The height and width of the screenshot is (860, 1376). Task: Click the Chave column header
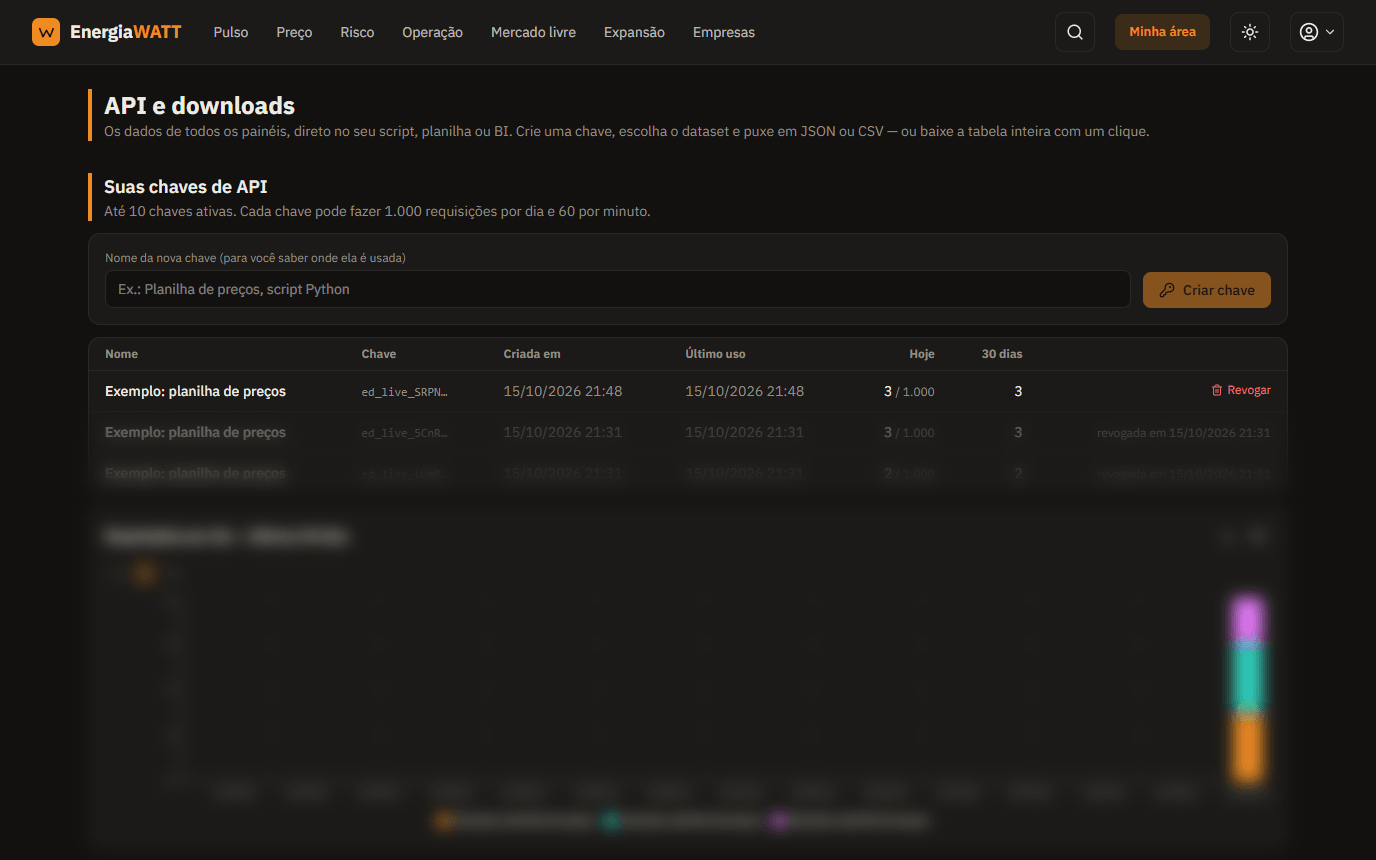(x=379, y=354)
